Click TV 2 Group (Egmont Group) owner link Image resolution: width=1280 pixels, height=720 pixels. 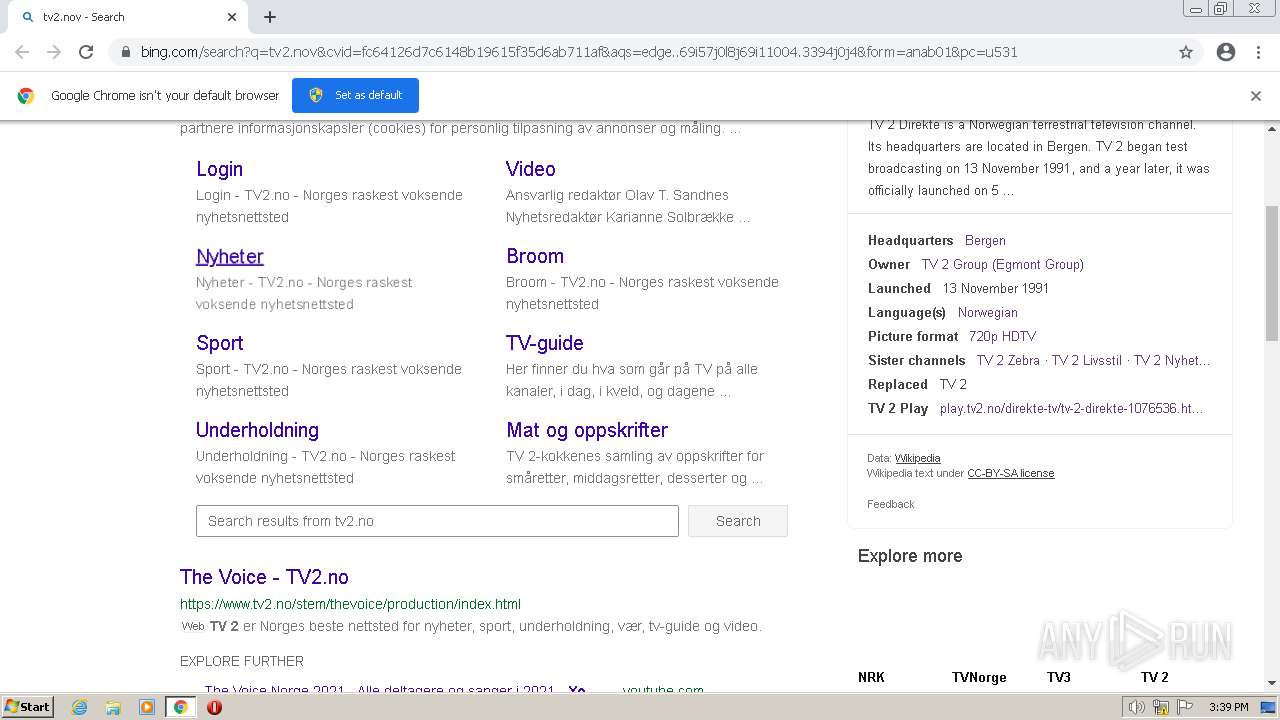coord(1002,264)
